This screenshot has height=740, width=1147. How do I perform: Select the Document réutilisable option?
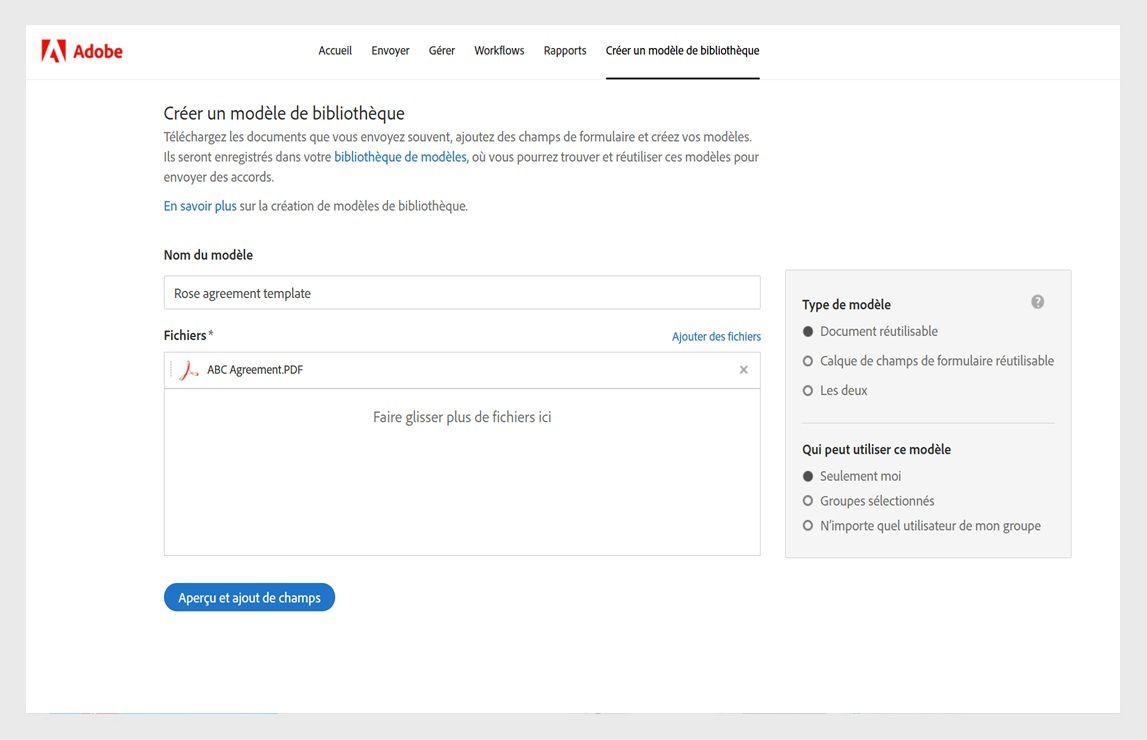pos(807,331)
